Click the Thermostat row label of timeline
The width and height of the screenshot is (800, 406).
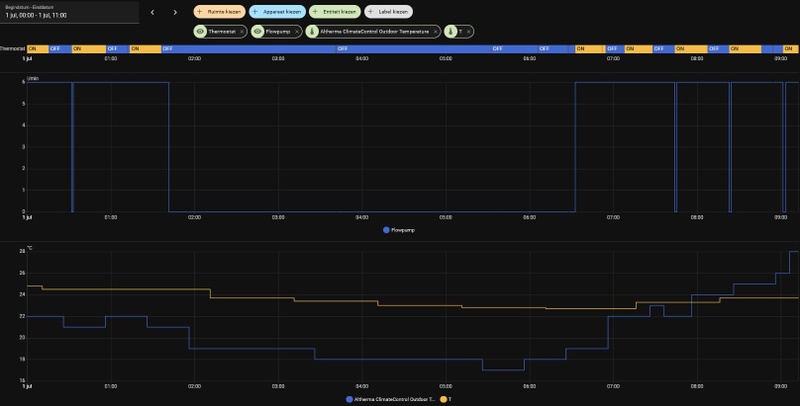[x=13, y=49]
